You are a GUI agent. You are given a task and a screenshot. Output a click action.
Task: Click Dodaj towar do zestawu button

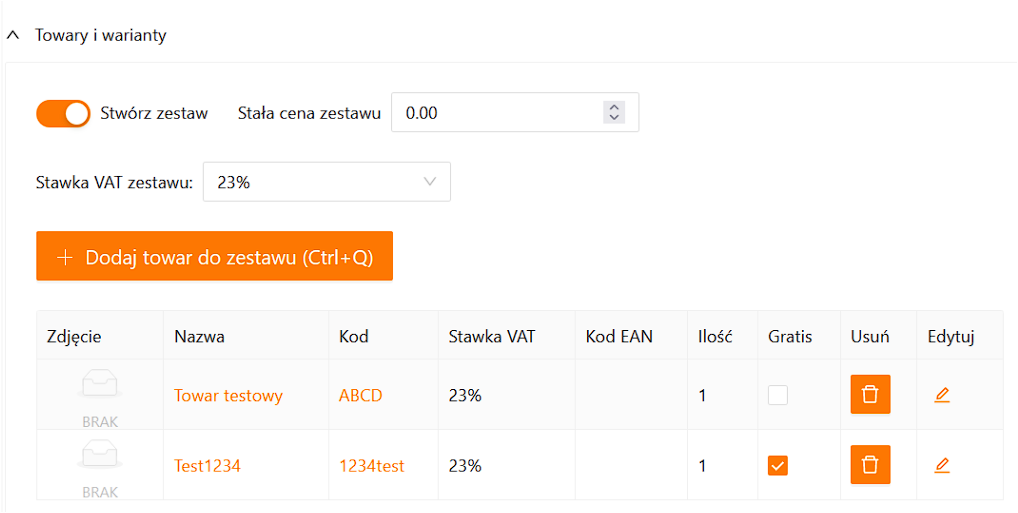(214, 257)
